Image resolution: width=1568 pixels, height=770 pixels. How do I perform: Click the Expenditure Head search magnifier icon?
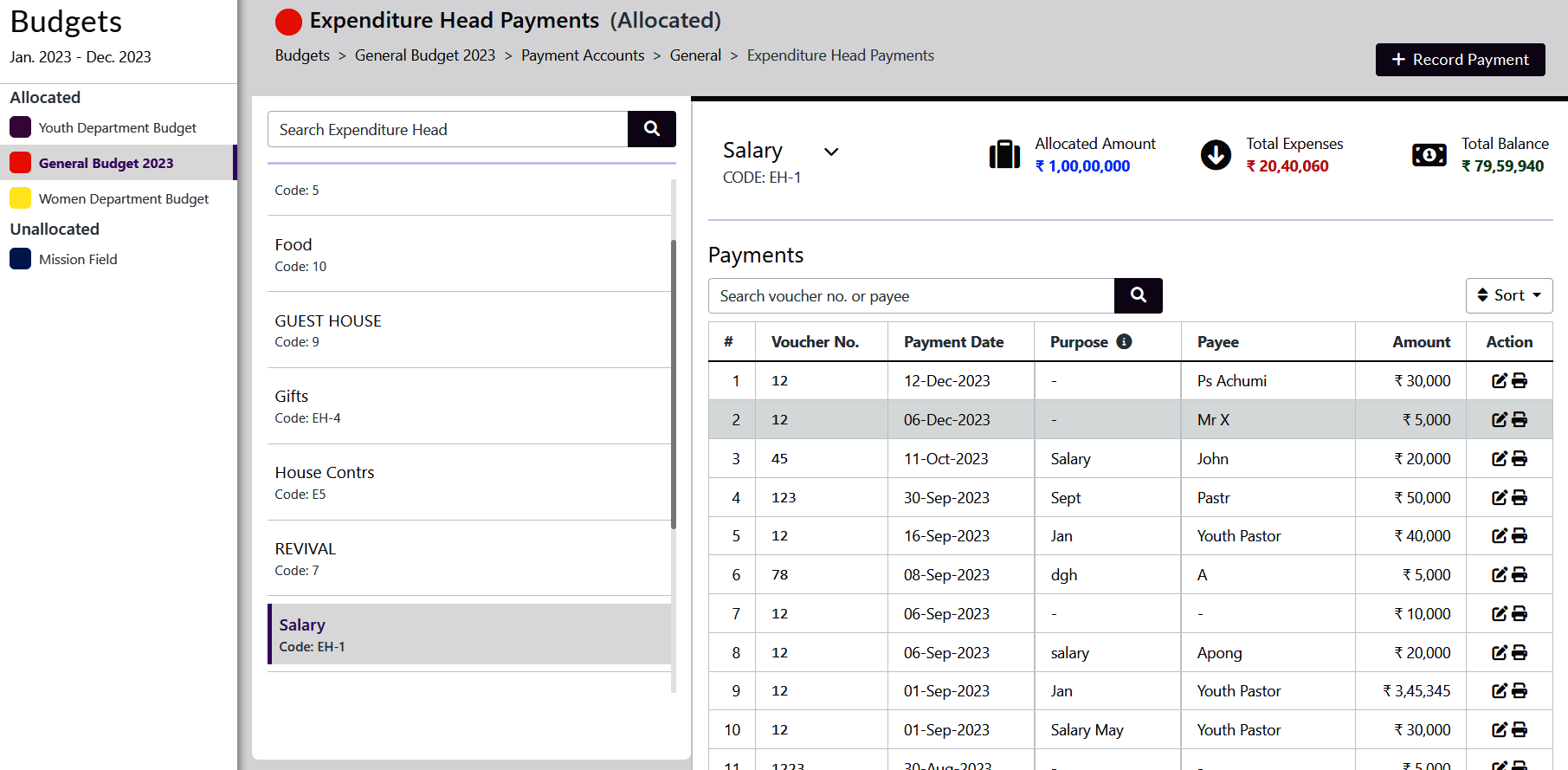[x=651, y=129]
